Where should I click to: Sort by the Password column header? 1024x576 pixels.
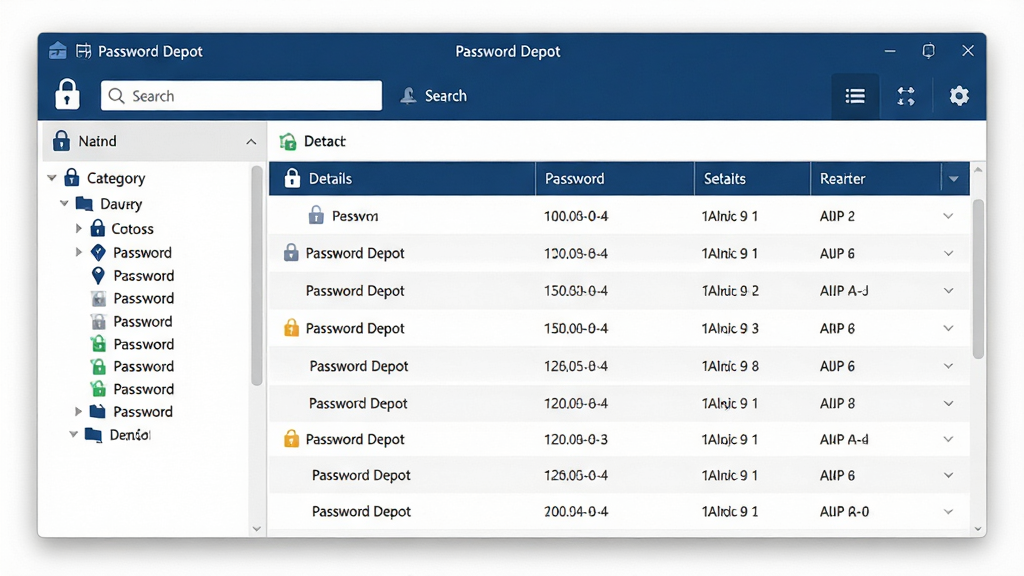click(x=615, y=179)
